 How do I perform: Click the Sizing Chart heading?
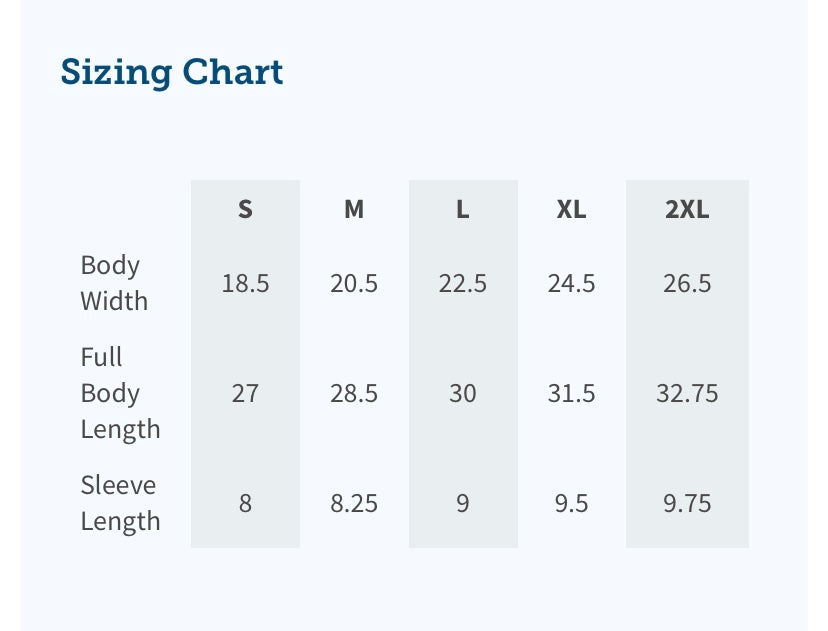coord(172,72)
